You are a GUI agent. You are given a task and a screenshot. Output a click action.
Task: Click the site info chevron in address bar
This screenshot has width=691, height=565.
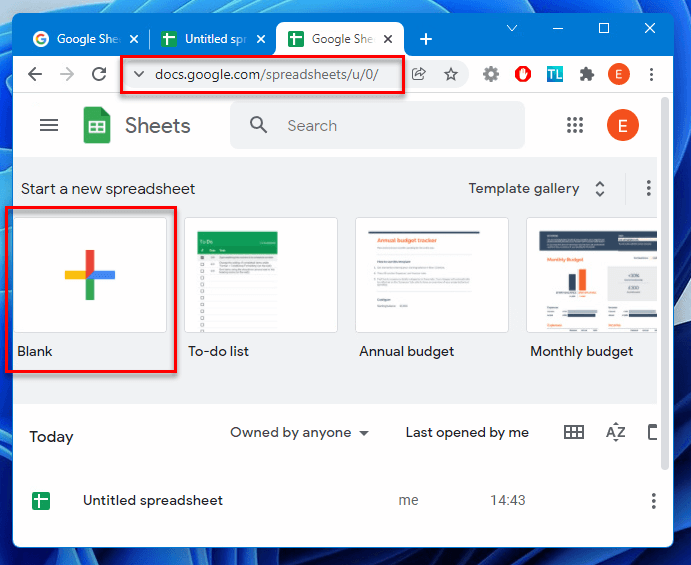point(139,74)
